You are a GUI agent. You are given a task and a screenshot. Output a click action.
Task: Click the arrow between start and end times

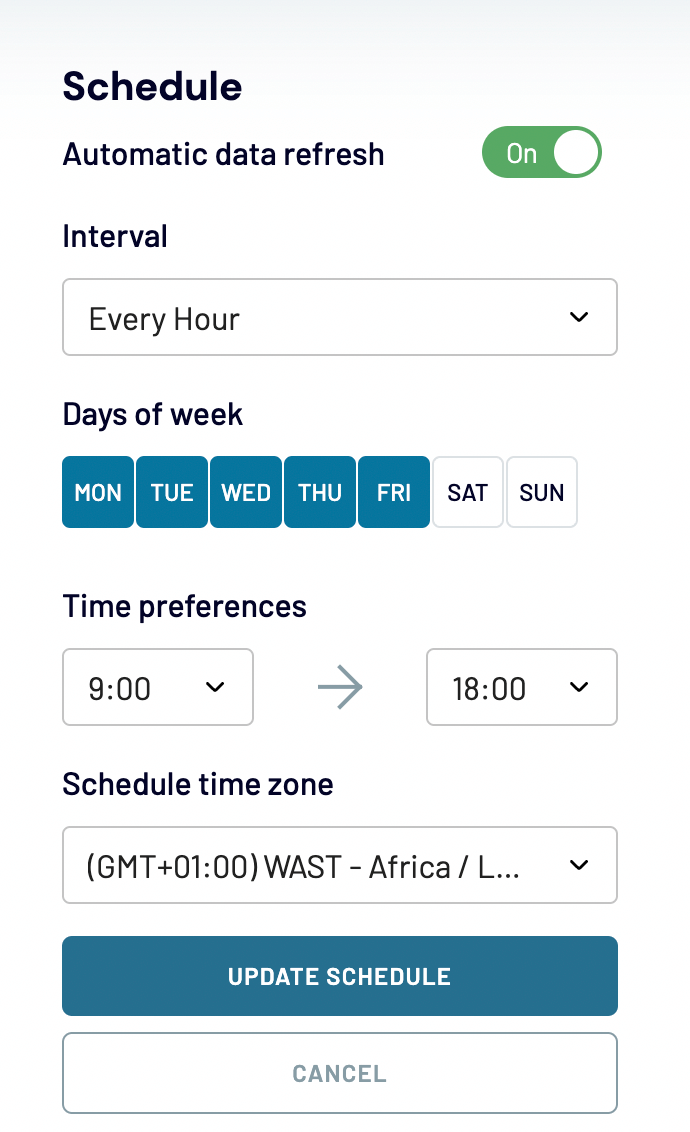(340, 687)
